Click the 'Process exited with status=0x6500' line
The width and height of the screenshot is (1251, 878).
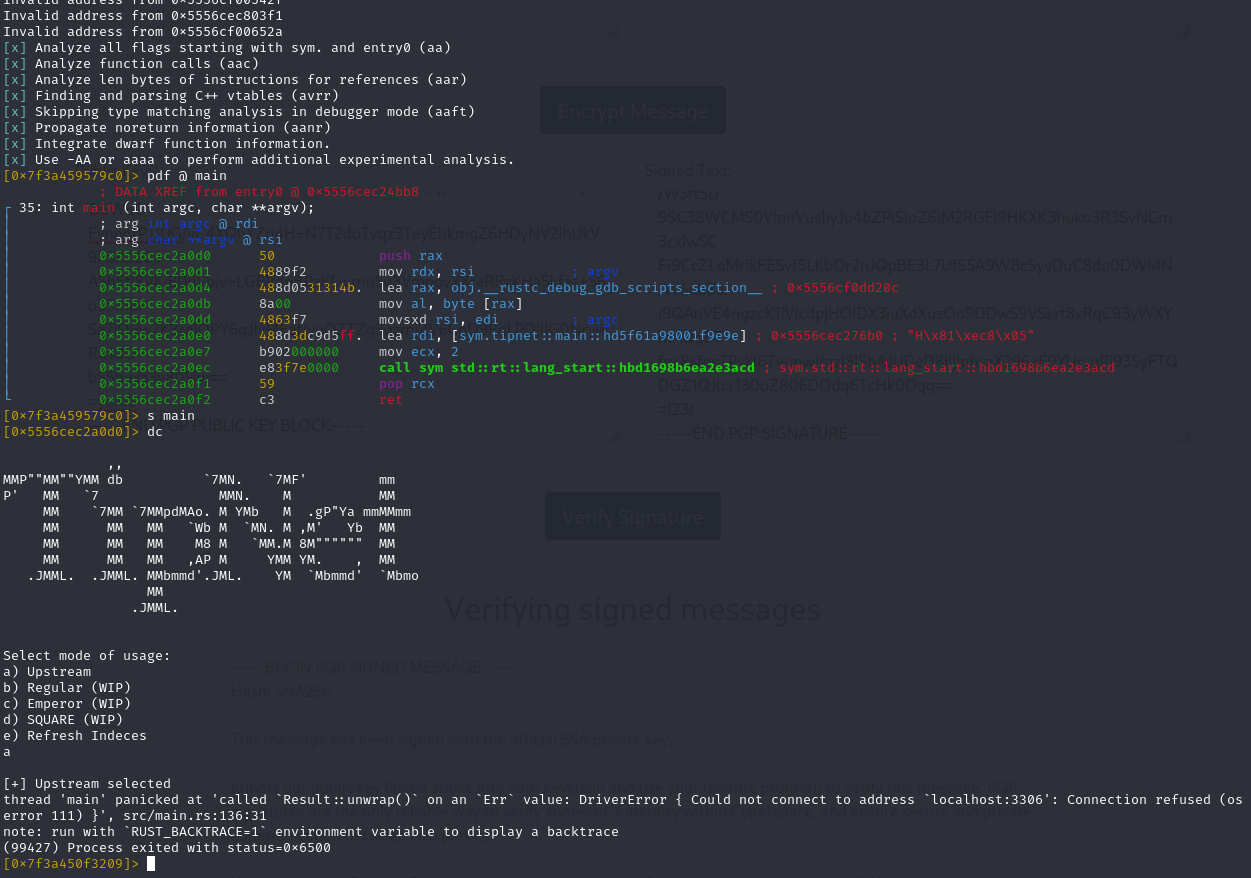point(167,848)
